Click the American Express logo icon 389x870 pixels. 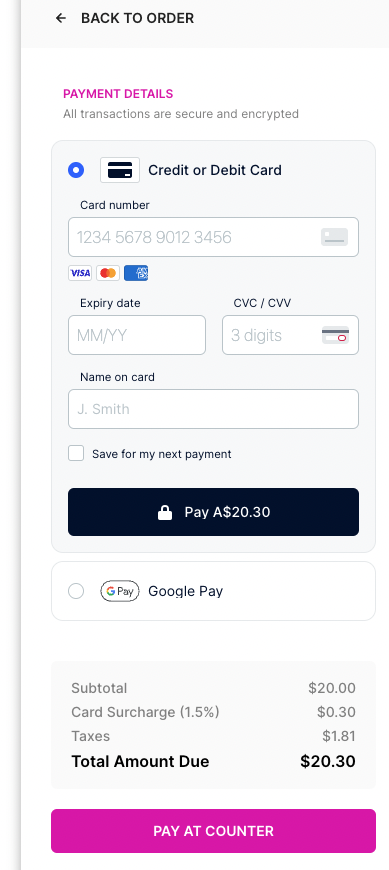click(136, 273)
